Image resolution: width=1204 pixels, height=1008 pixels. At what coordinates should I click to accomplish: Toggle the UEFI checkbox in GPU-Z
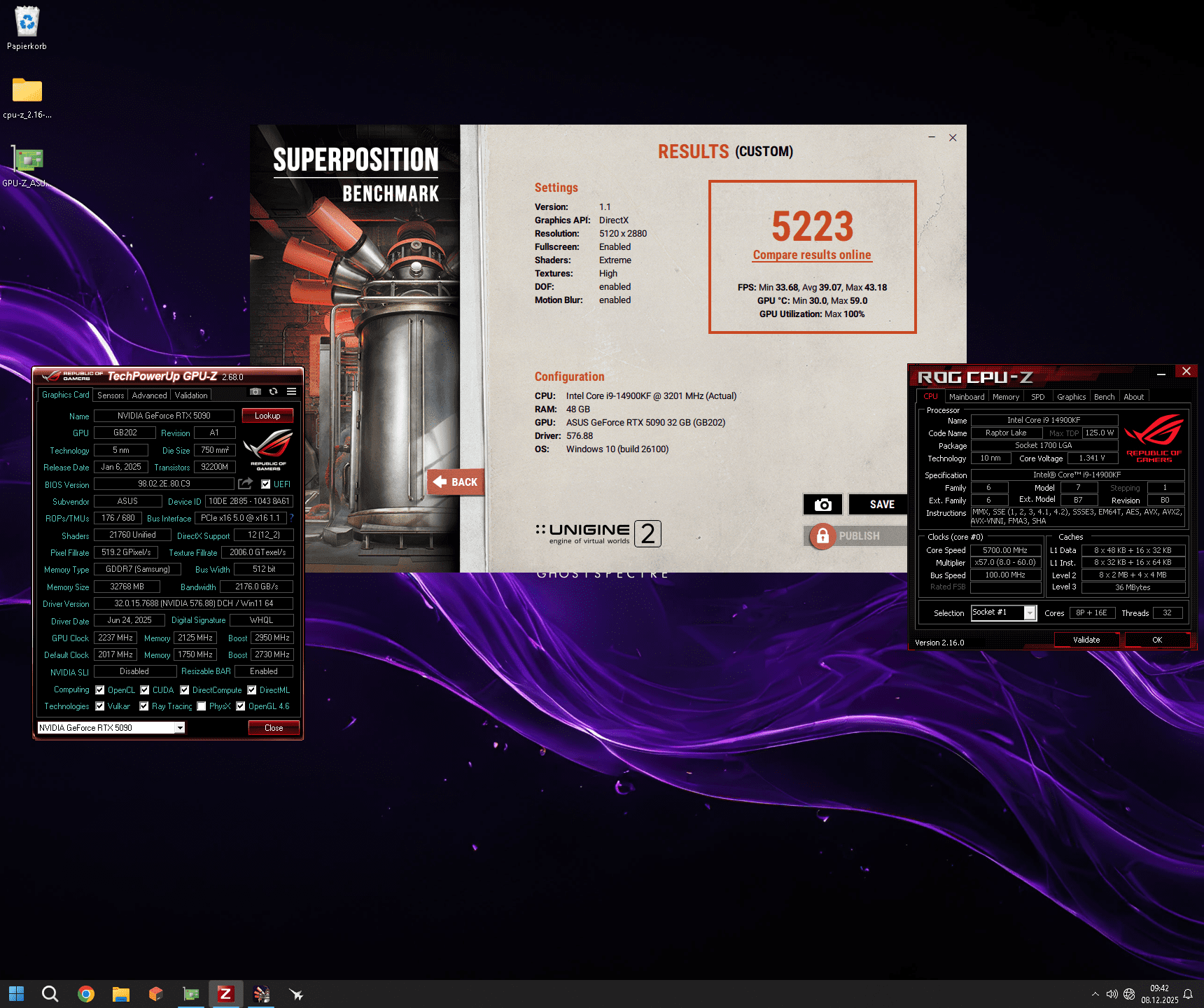click(x=265, y=484)
